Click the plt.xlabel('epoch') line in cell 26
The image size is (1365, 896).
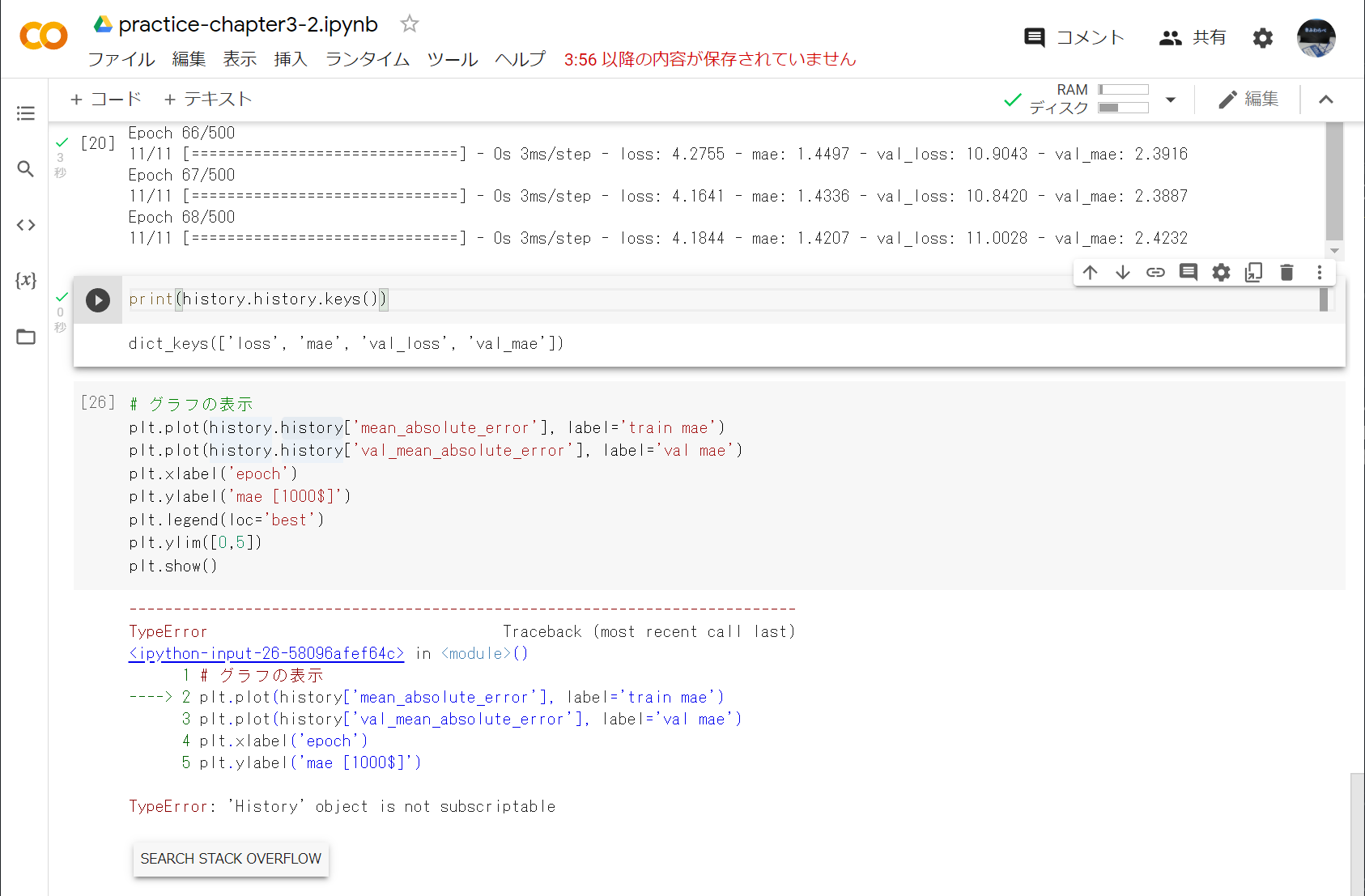(213, 473)
